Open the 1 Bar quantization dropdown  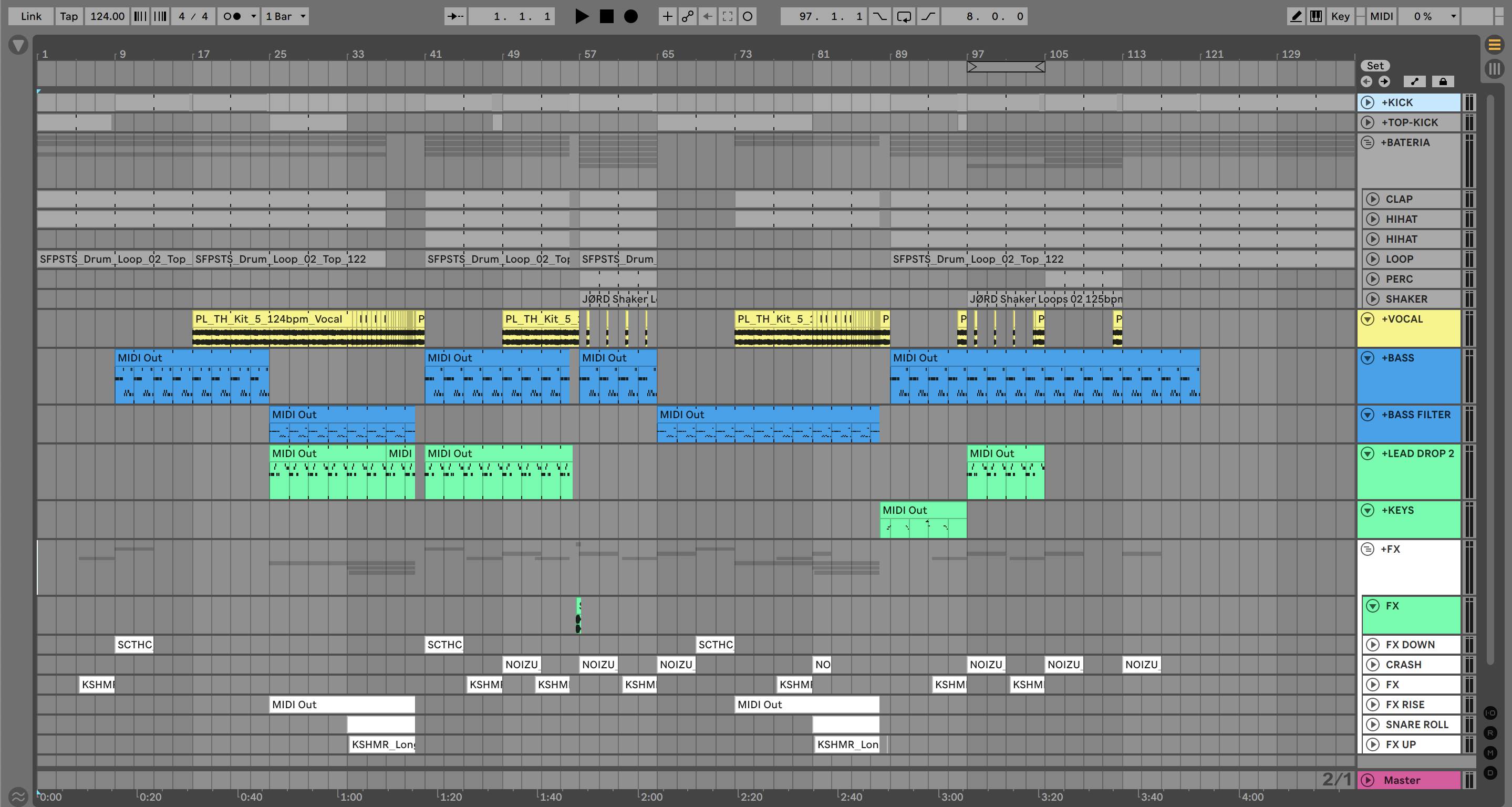click(285, 16)
